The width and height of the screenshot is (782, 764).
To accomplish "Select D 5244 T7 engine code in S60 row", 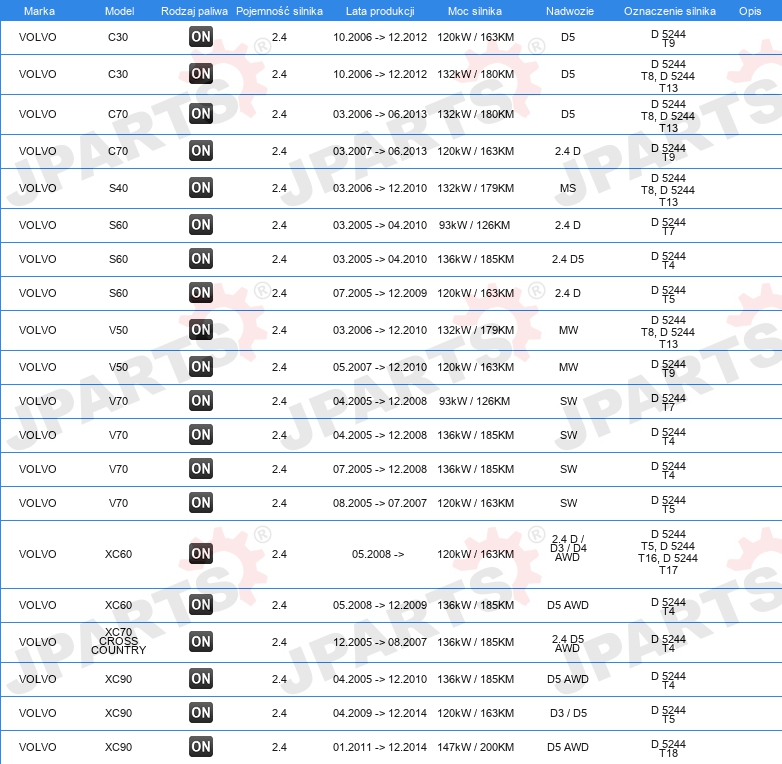I will point(668,226).
